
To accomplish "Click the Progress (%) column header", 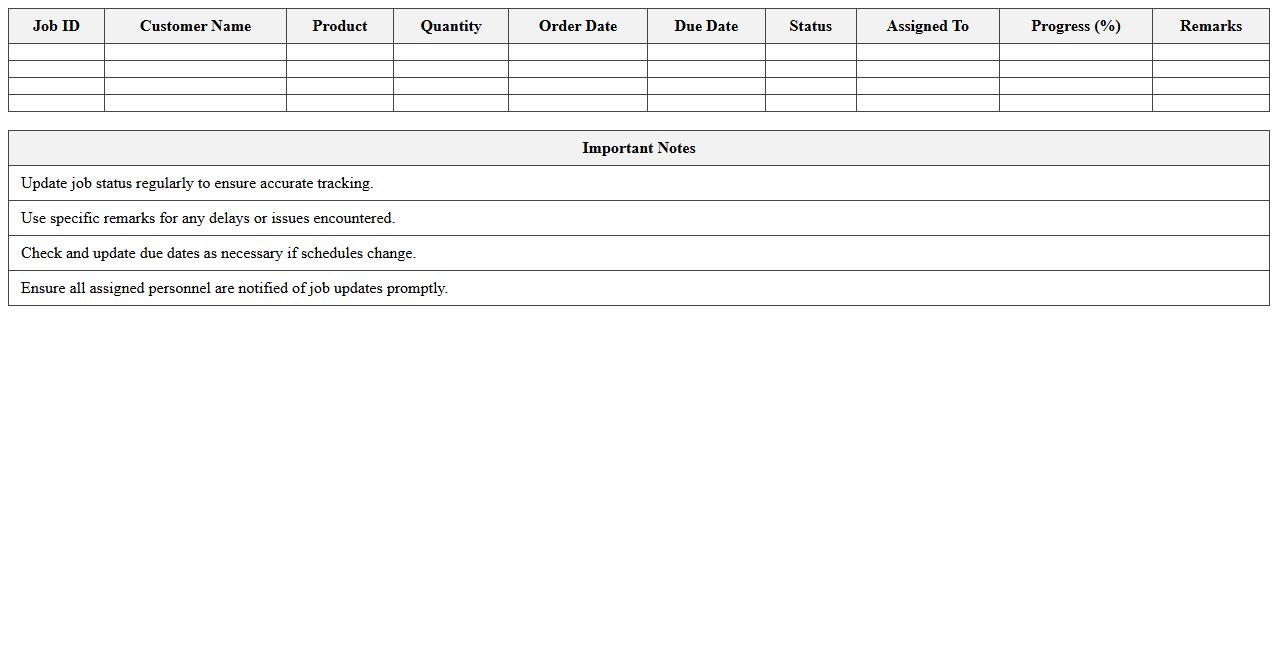I will click(x=1075, y=26).
